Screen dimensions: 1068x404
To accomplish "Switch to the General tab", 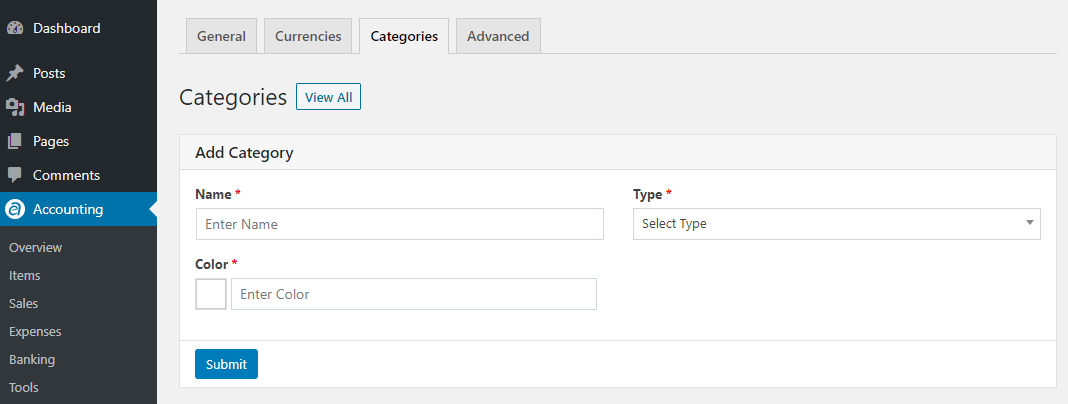I will (x=221, y=36).
